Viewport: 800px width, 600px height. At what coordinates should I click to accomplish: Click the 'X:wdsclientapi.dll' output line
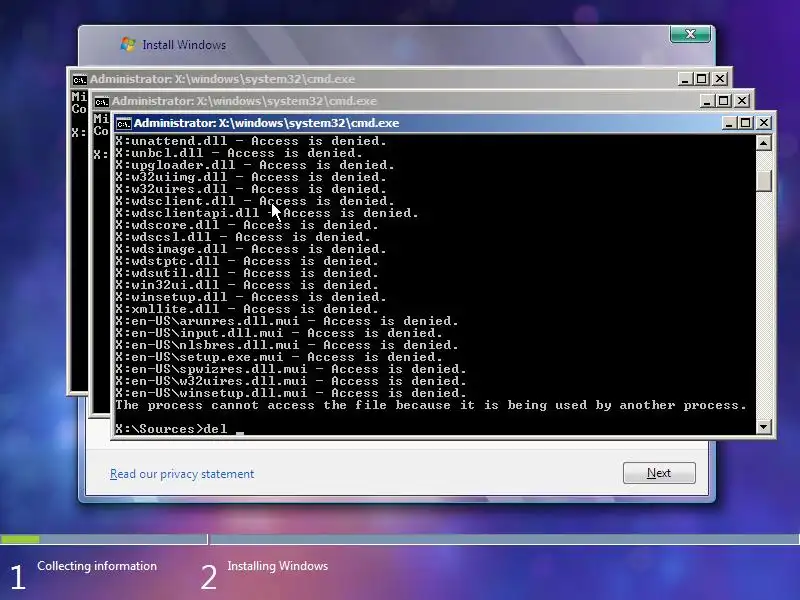(x=267, y=213)
